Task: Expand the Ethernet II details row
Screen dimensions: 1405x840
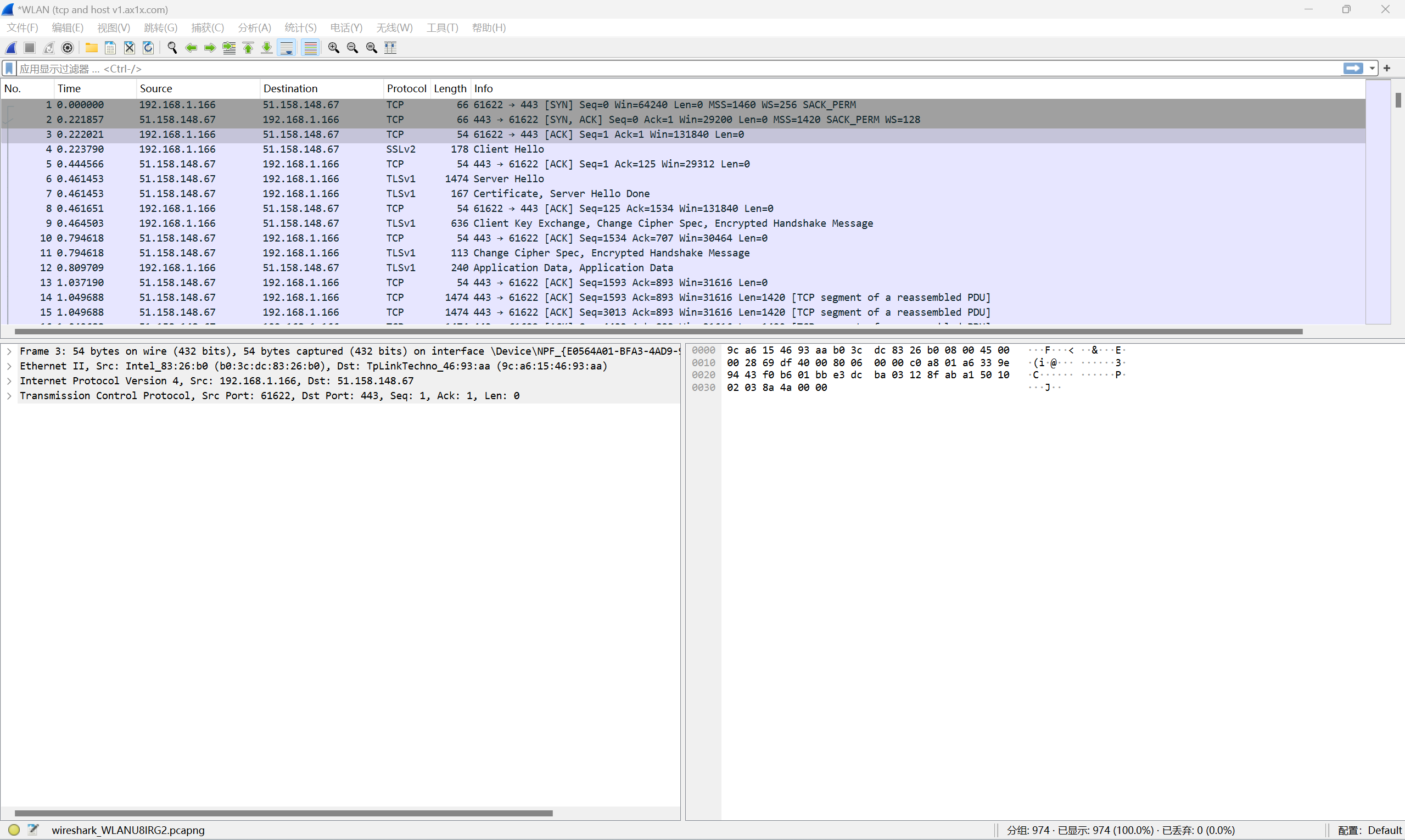Action: (x=10, y=366)
